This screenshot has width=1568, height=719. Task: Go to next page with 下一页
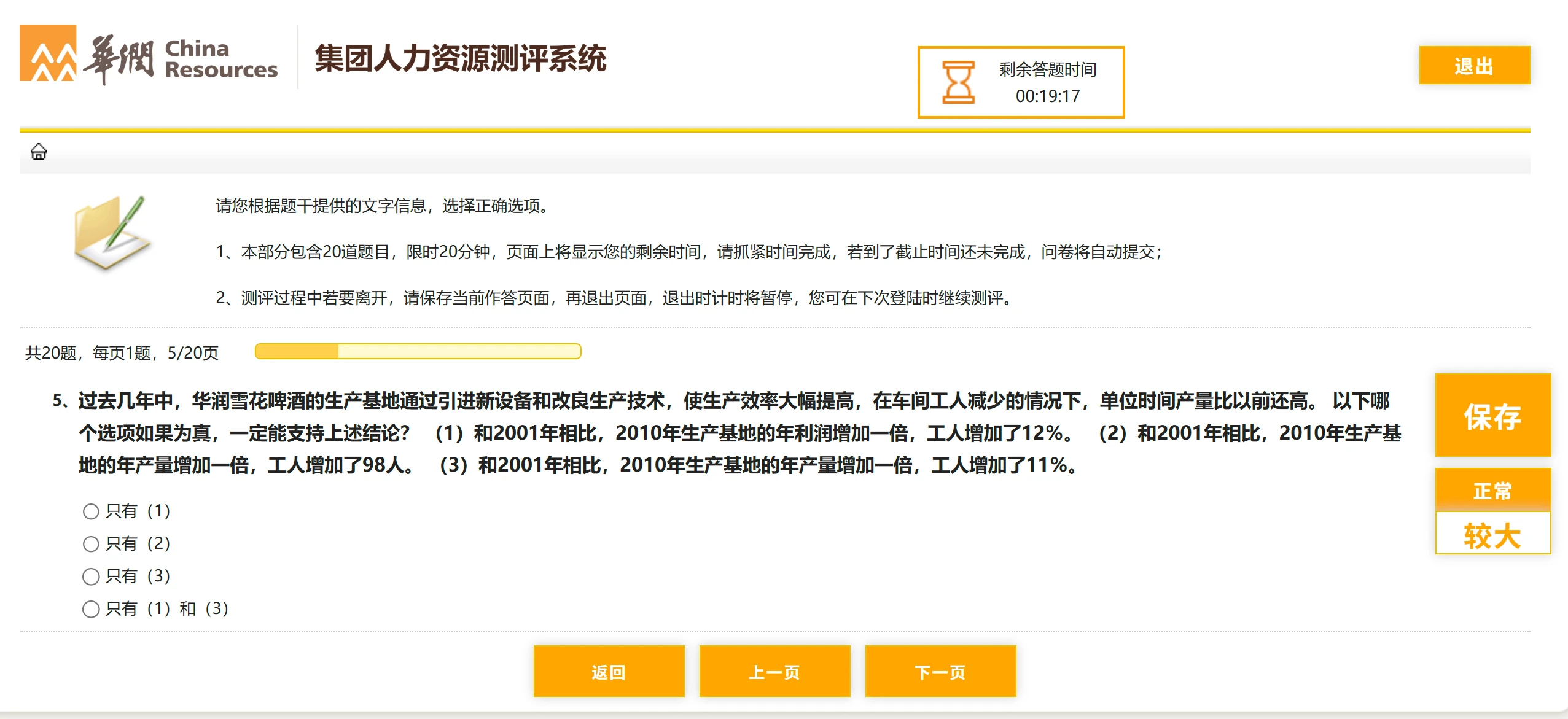(x=940, y=672)
